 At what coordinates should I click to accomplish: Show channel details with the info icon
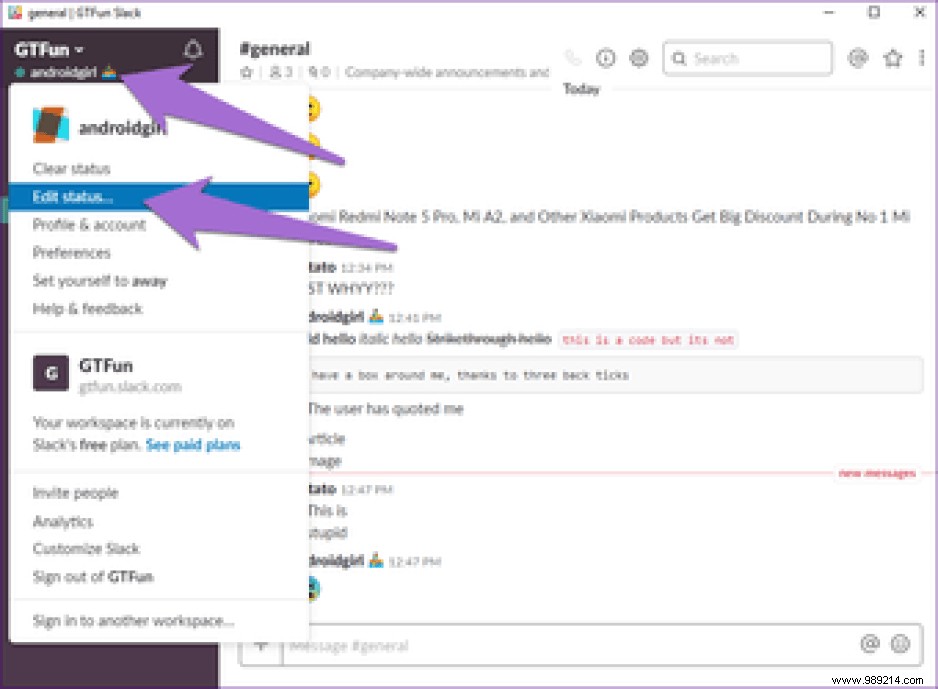pos(605,58)
